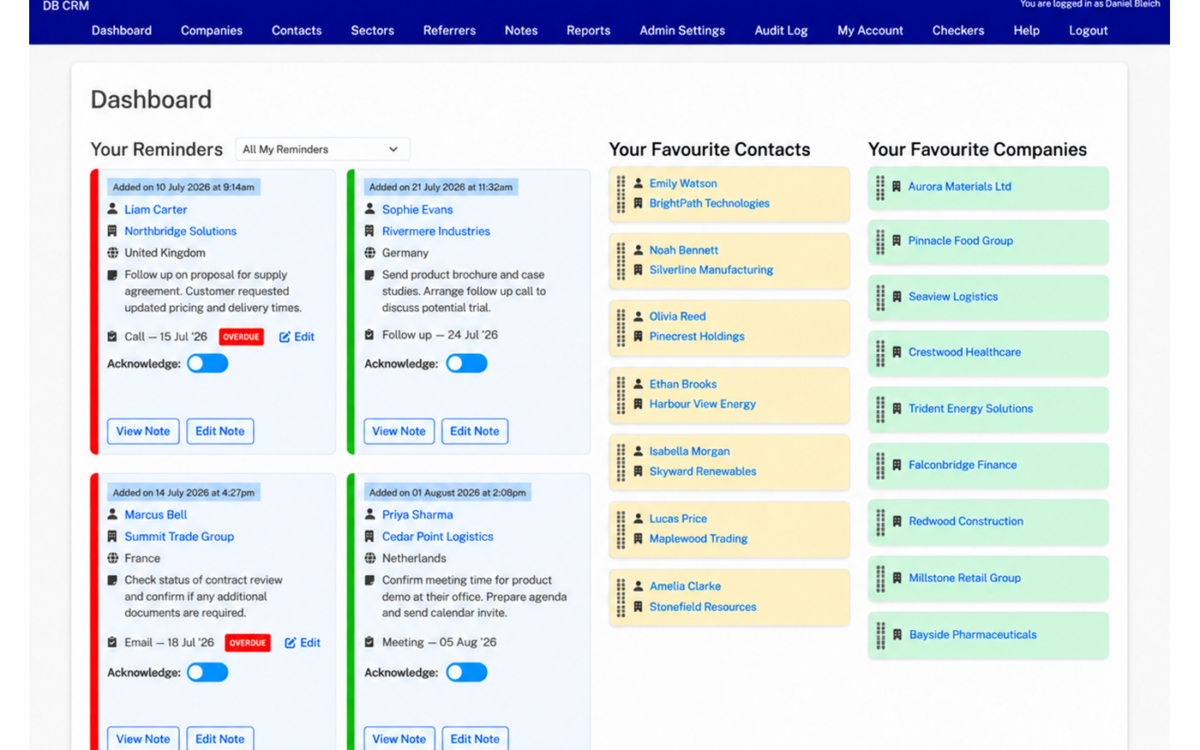Click OVERDUE badge on Liam Carter reminder
This screenshot has width=1200, height=750.
click(241, 337)
